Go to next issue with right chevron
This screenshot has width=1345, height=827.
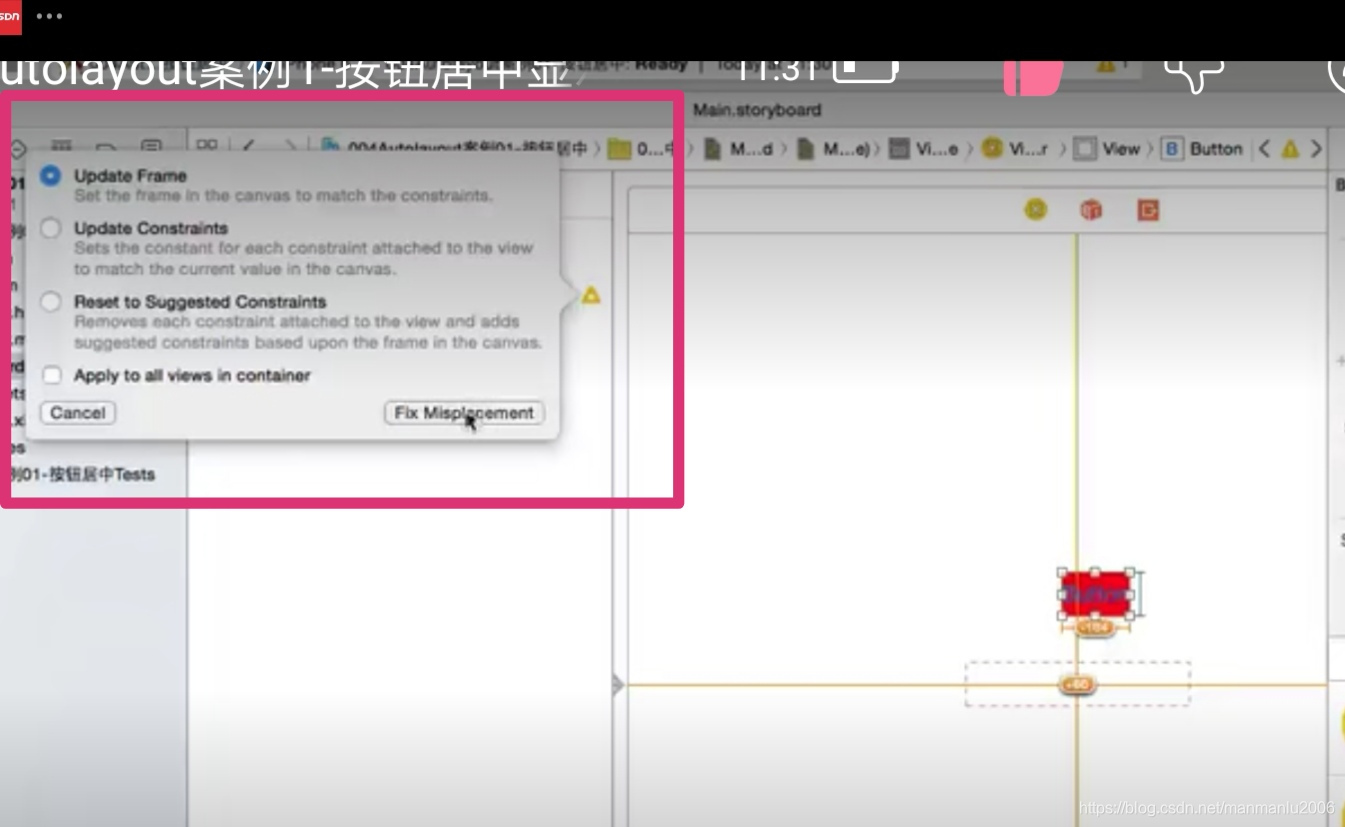pos(1316,149)
